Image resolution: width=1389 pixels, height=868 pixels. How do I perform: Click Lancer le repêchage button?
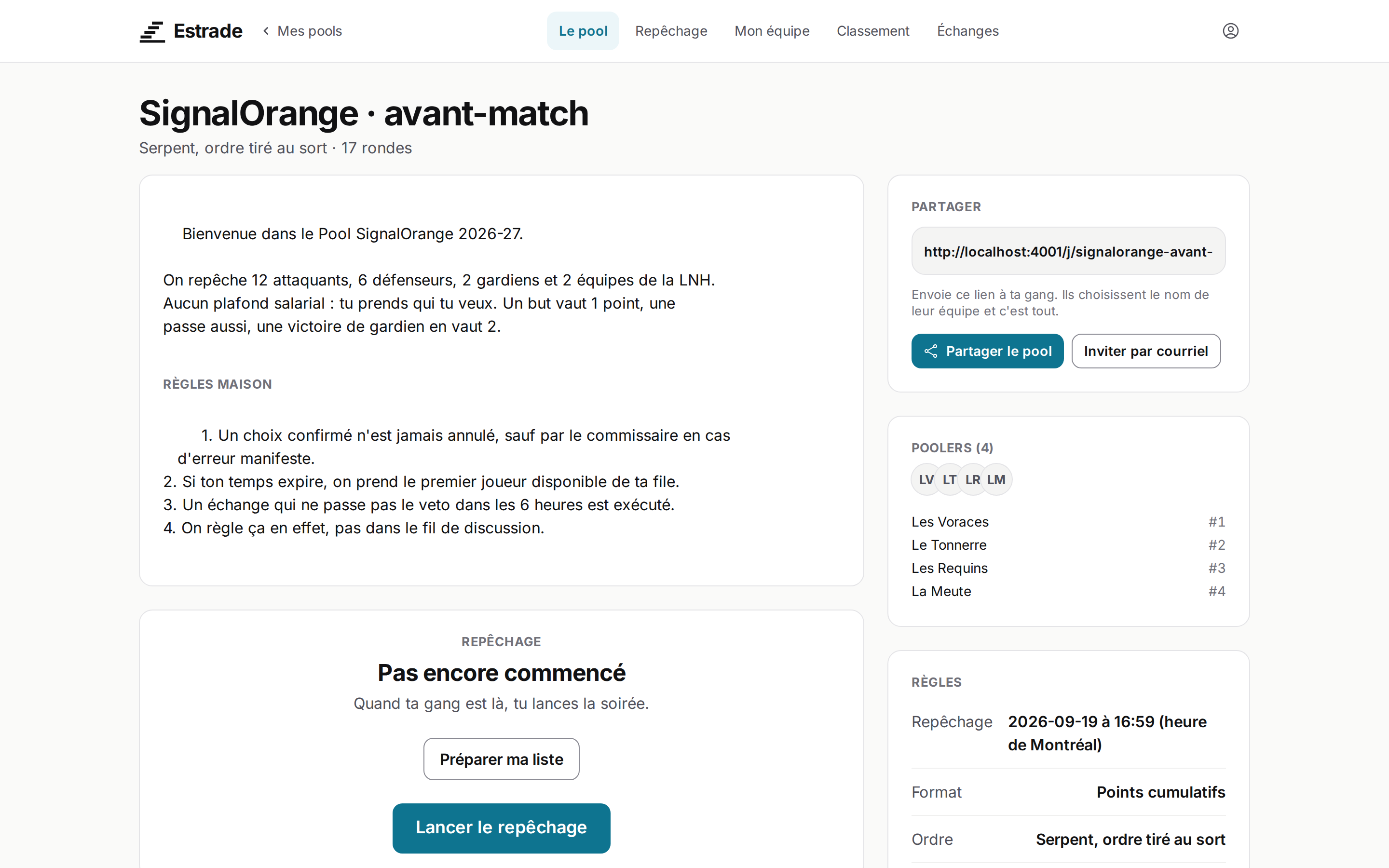tap(501, 828)
